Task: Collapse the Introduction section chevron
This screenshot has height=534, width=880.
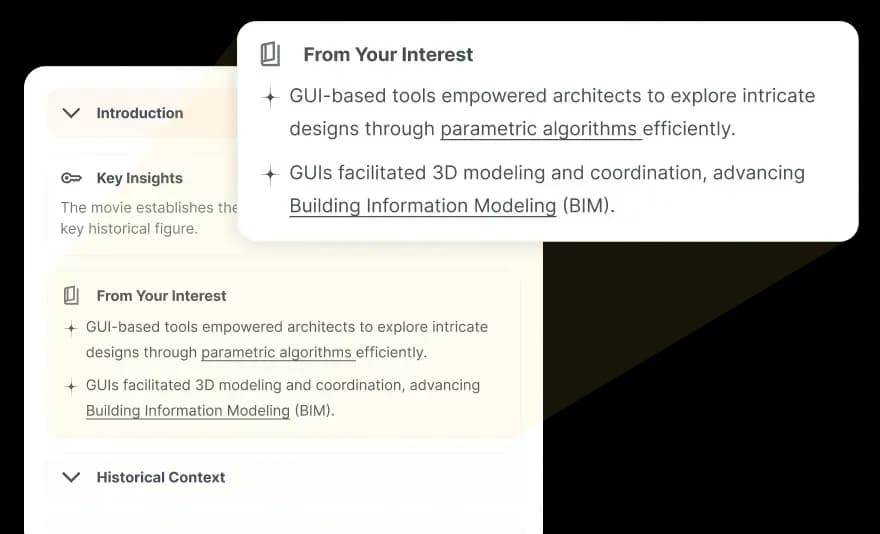Action: [71, 113]
